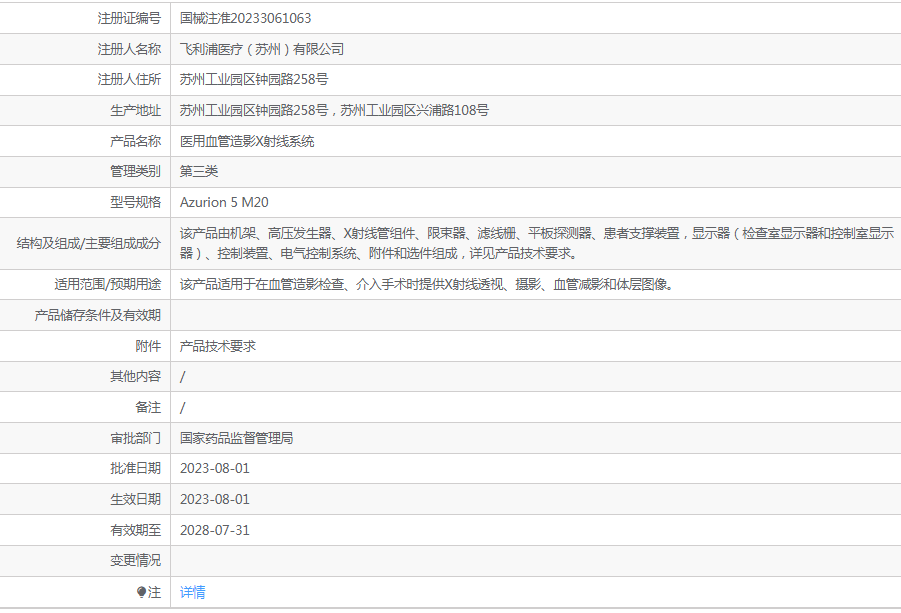Click the slash value in 其他内容 row

pyautogui.click(x=183, y=377)
